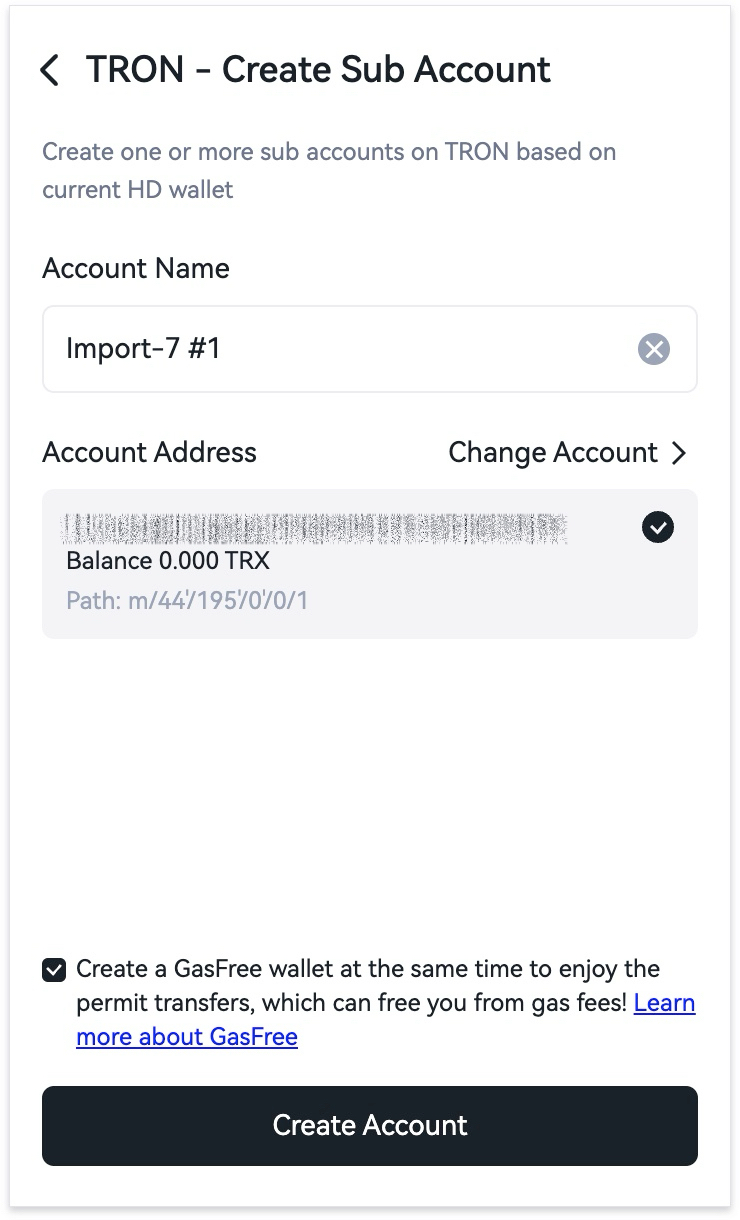Clear the Account Name field with X icon

[654, 349]
